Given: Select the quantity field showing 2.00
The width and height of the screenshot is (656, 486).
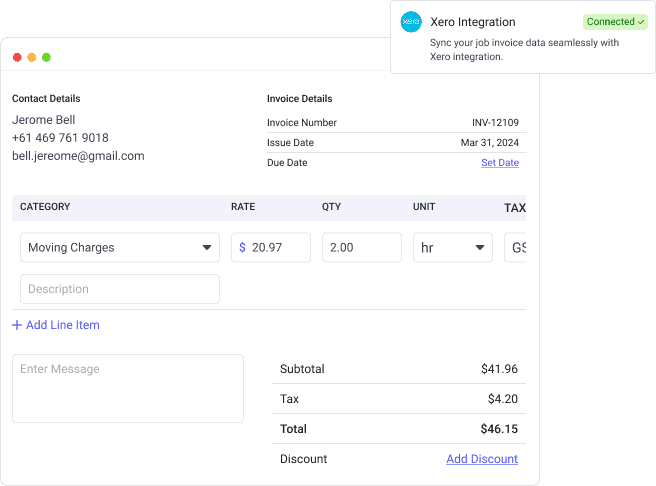Looking at the screenshot, I should point(361,248).
